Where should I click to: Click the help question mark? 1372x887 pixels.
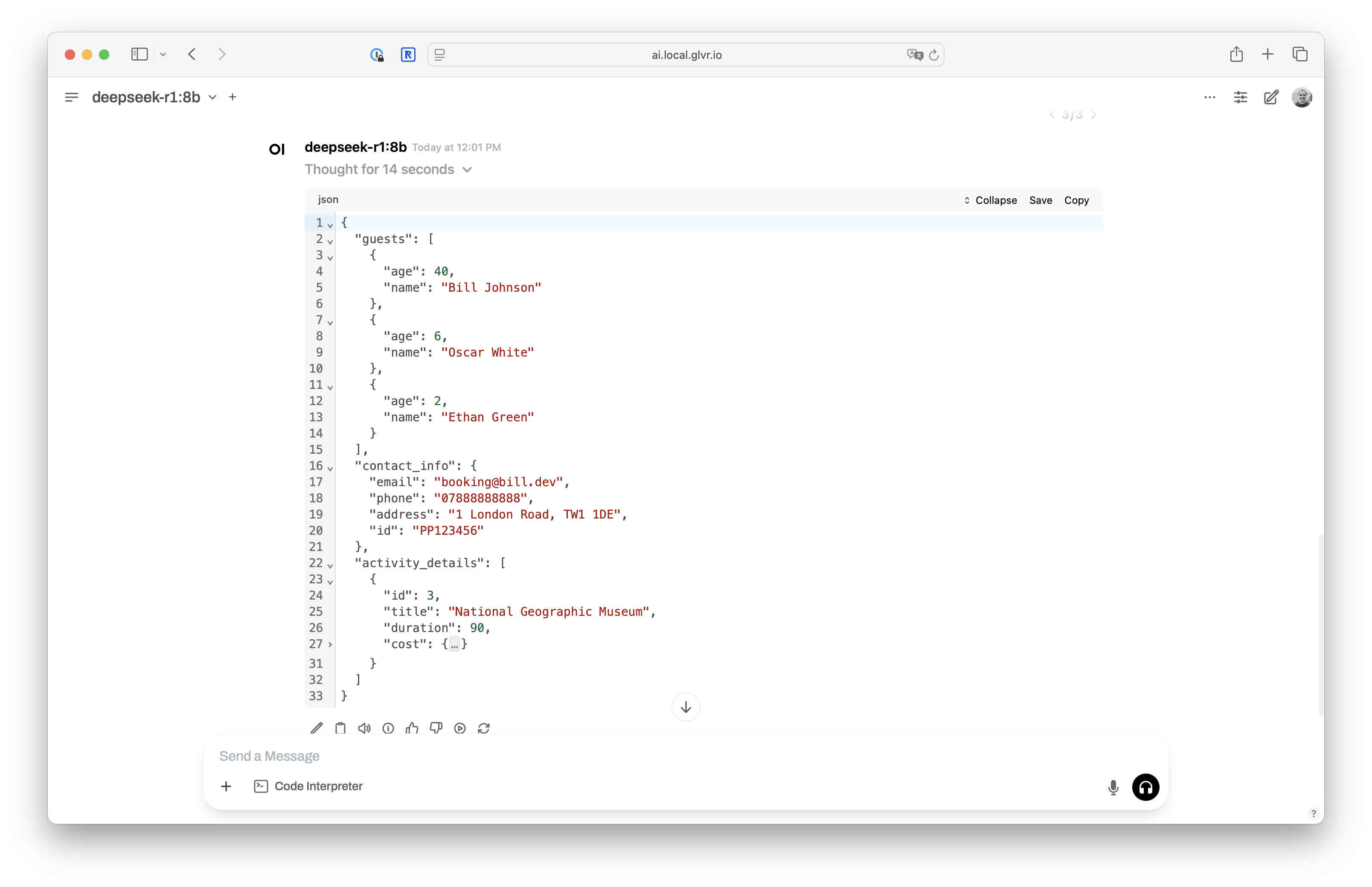[1313, 813]
